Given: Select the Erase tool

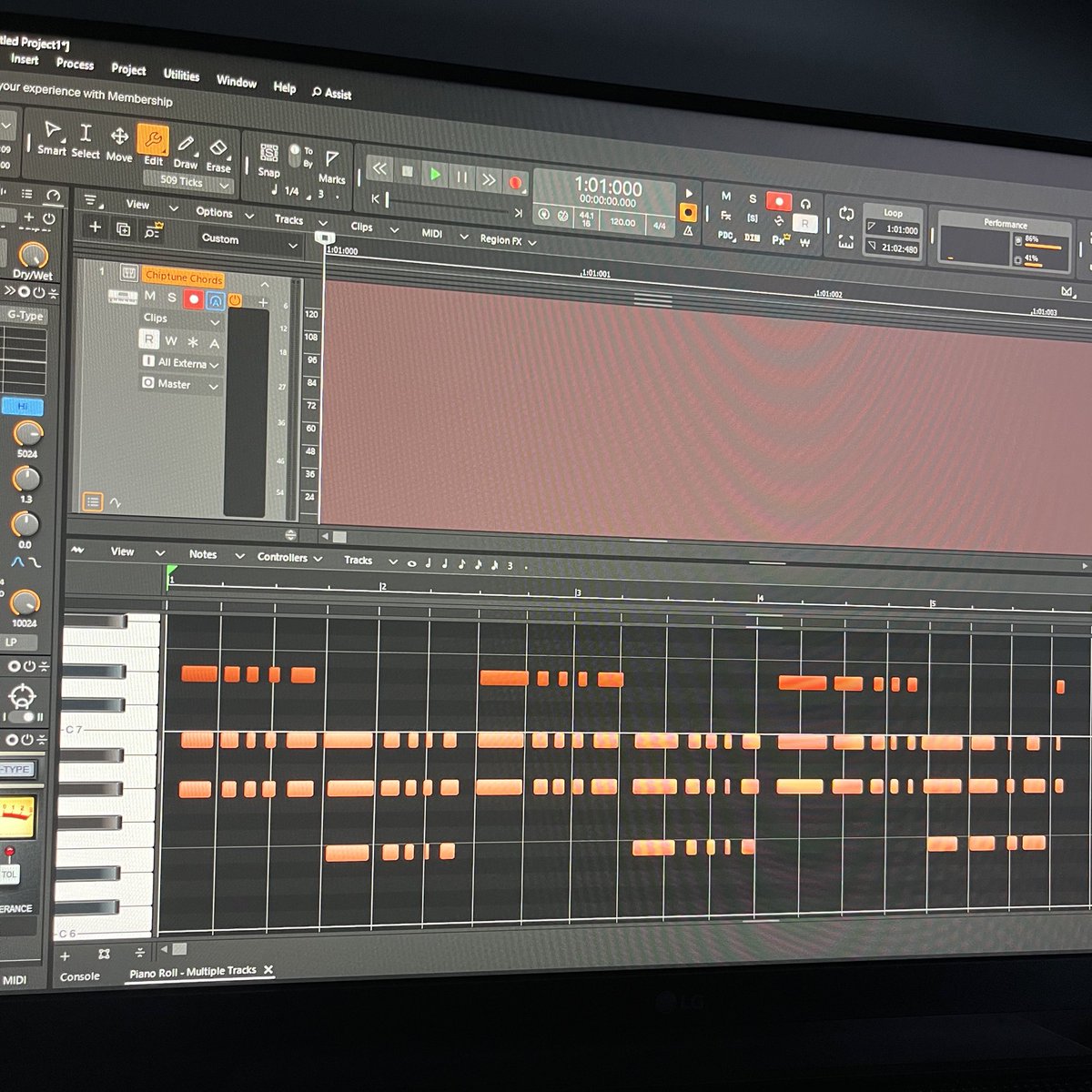Looking at the screenshot, I should (218, 154).
